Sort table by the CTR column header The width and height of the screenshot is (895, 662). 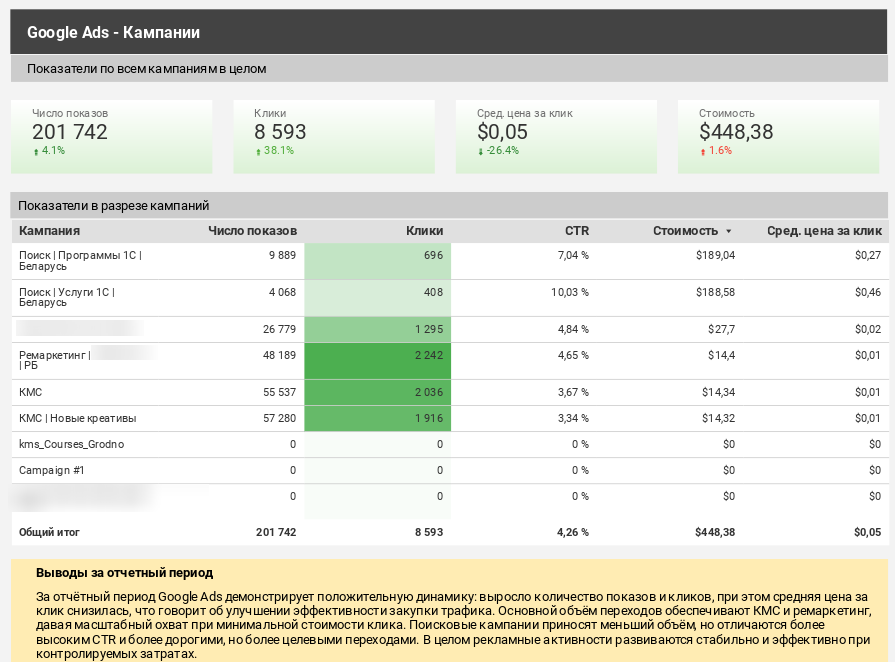coord(577,231)
